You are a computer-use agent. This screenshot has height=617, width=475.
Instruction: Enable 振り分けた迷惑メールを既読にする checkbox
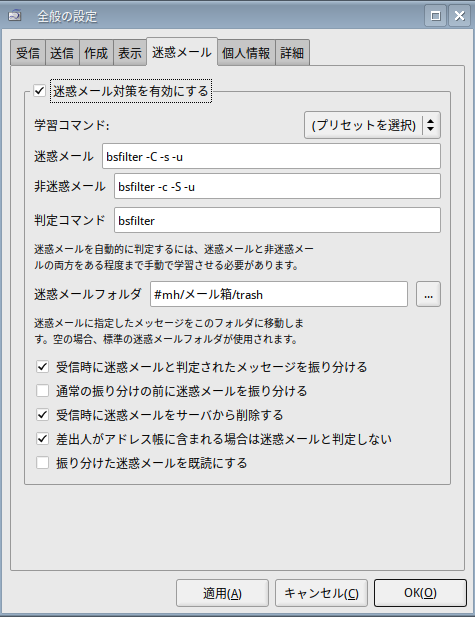point(43,463)
